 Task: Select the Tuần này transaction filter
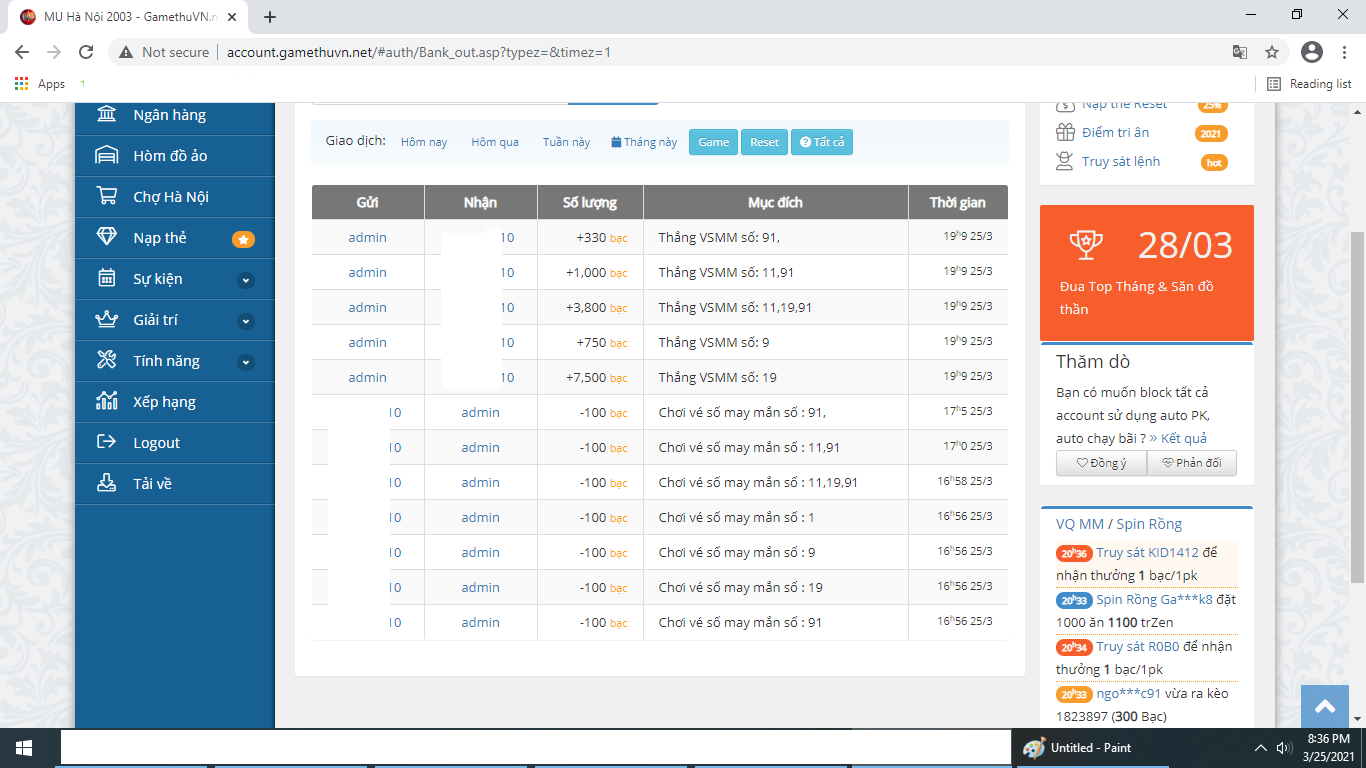tap(566, 142)
